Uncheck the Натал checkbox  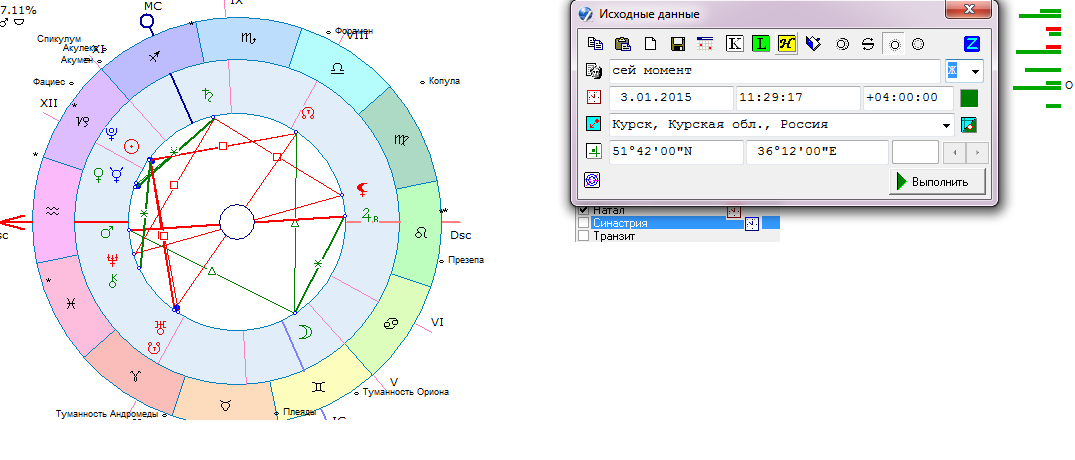[584, 211]
